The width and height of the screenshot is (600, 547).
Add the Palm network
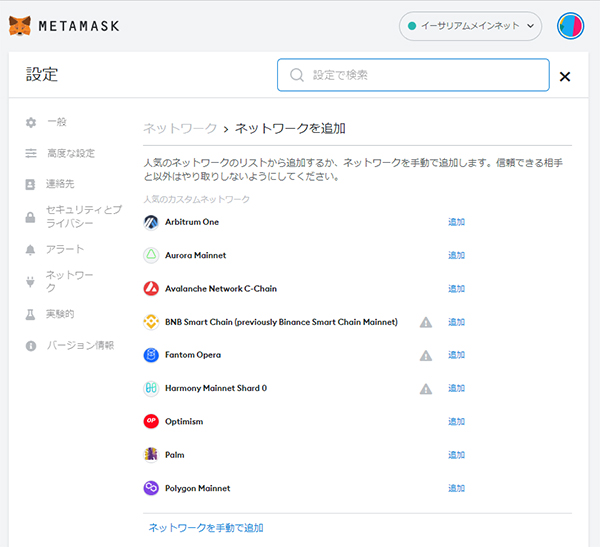(x=456, y=455)
